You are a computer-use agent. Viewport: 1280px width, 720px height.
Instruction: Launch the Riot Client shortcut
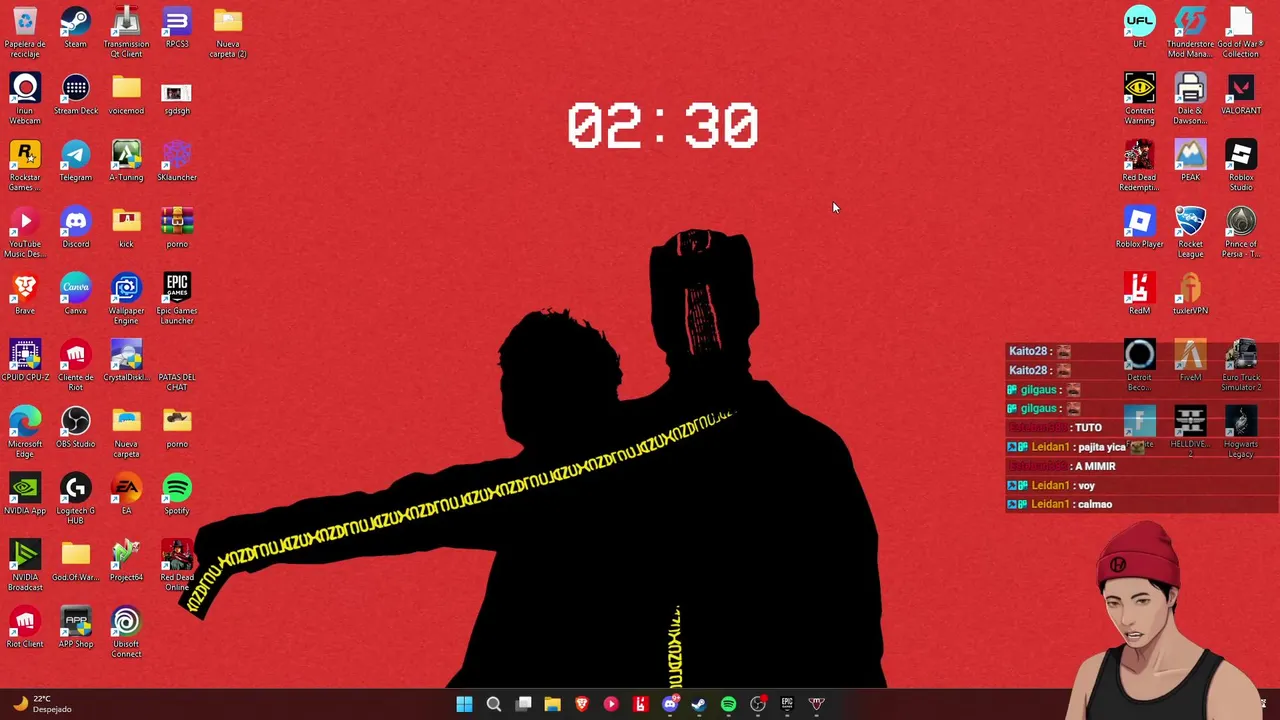(25, 627)
